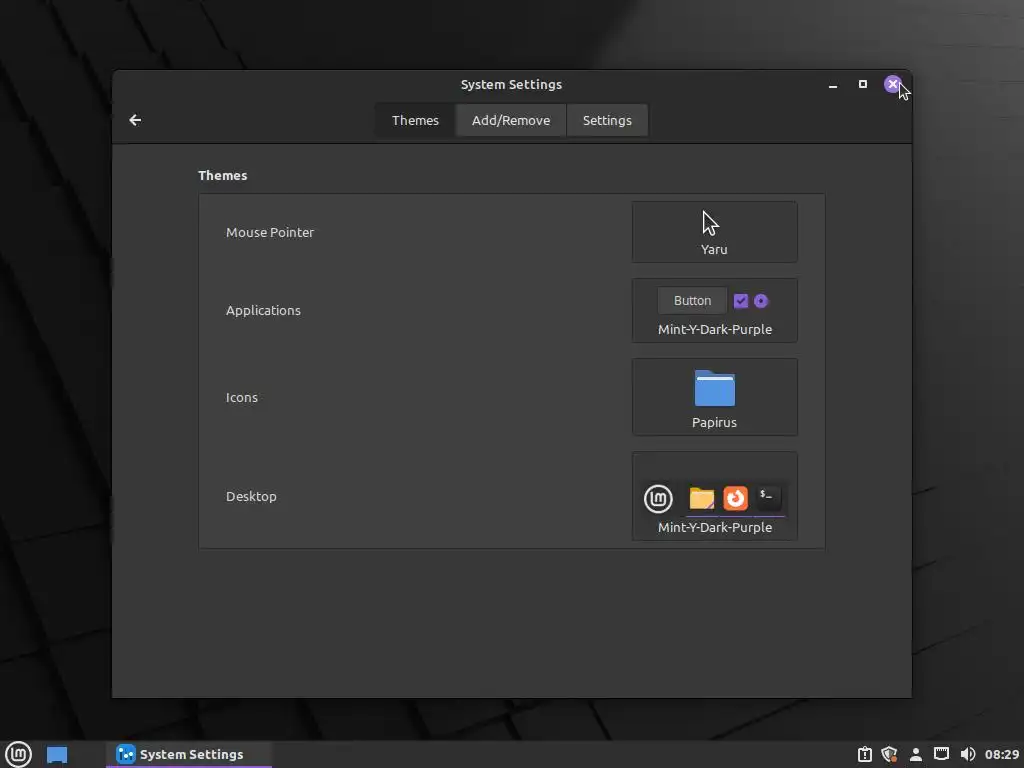Select System Settings in the taskbar
Viewport: 1024px width, 768px height.
(x=189, y=754)
